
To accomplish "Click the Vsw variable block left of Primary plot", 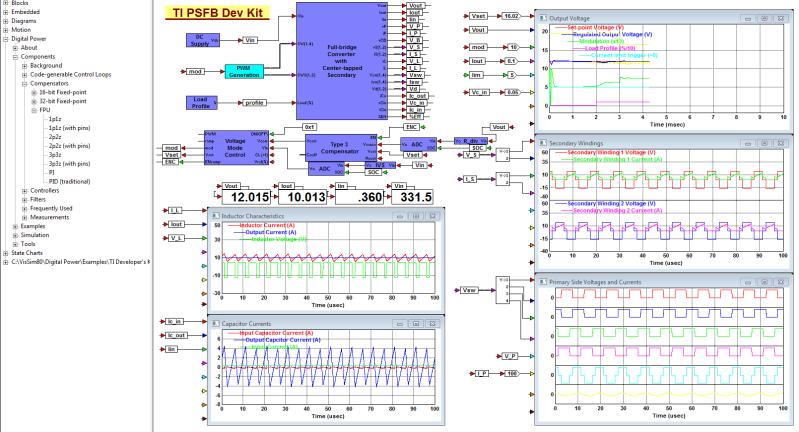I will tap(469, 290).
